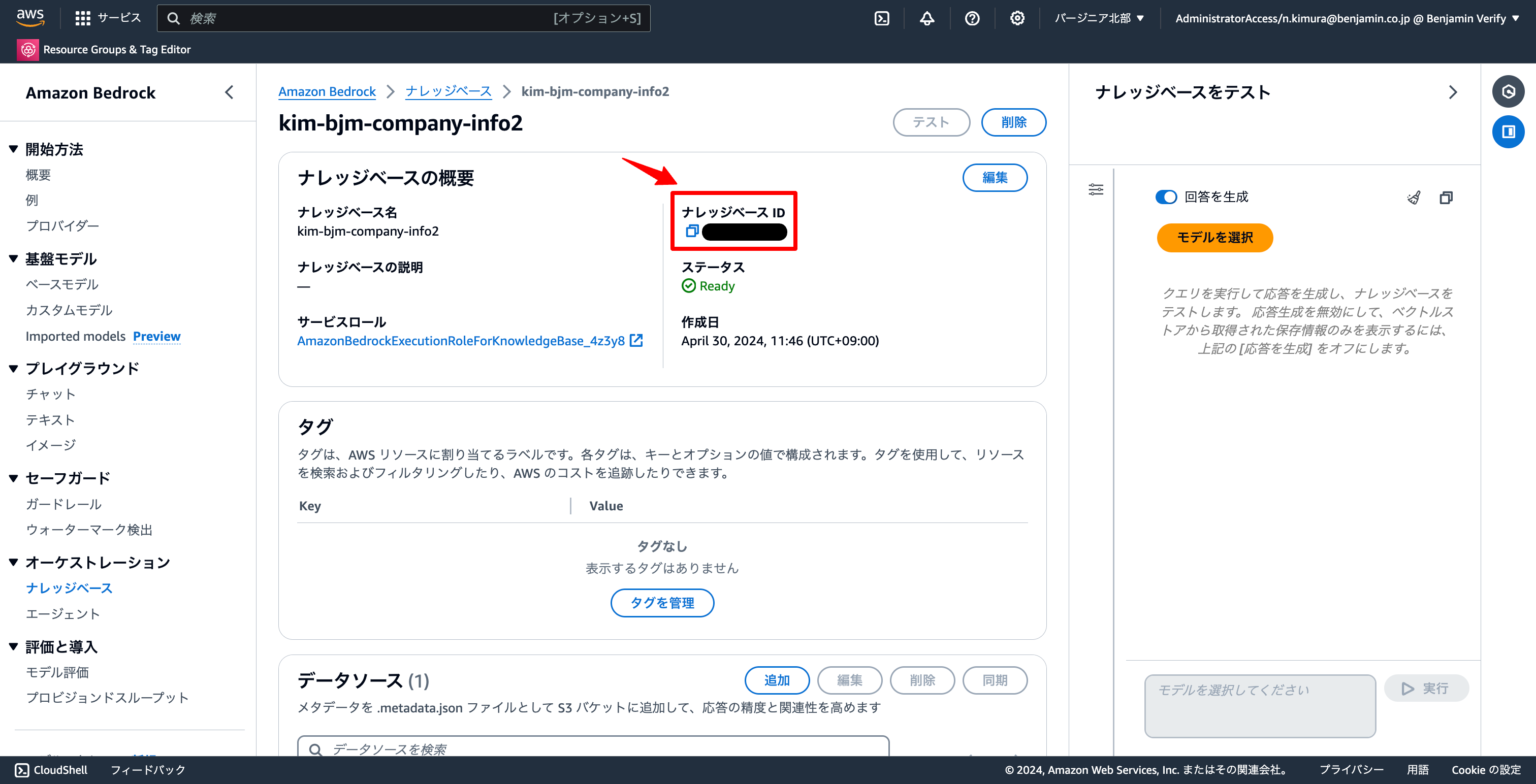The width and height of the screenshot is (1536, 784).
Task: Copy the knowledge base ID using the copy icon
Action: (691, 231)
